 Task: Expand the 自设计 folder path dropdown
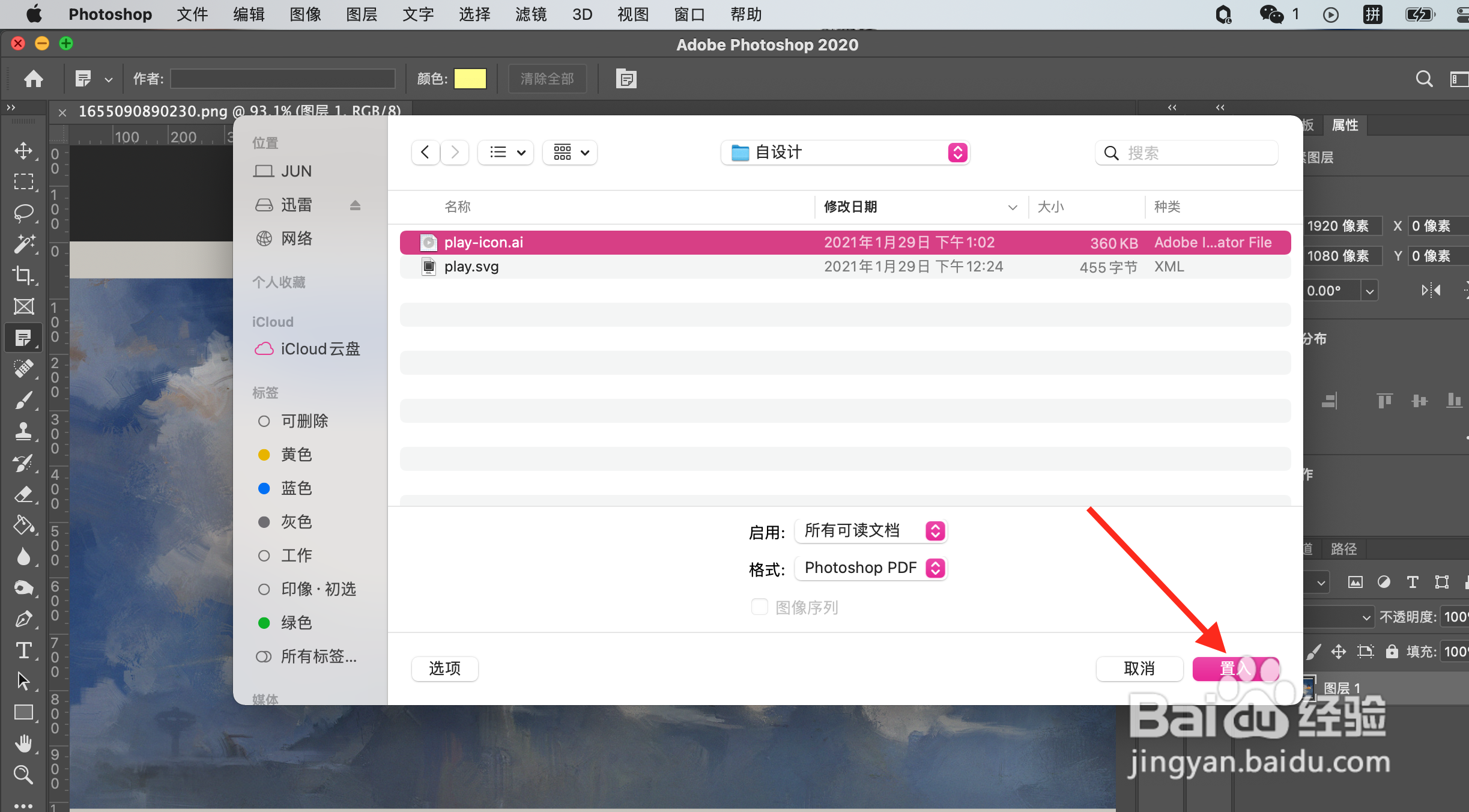pyautogui.click(x=845, y=153)
